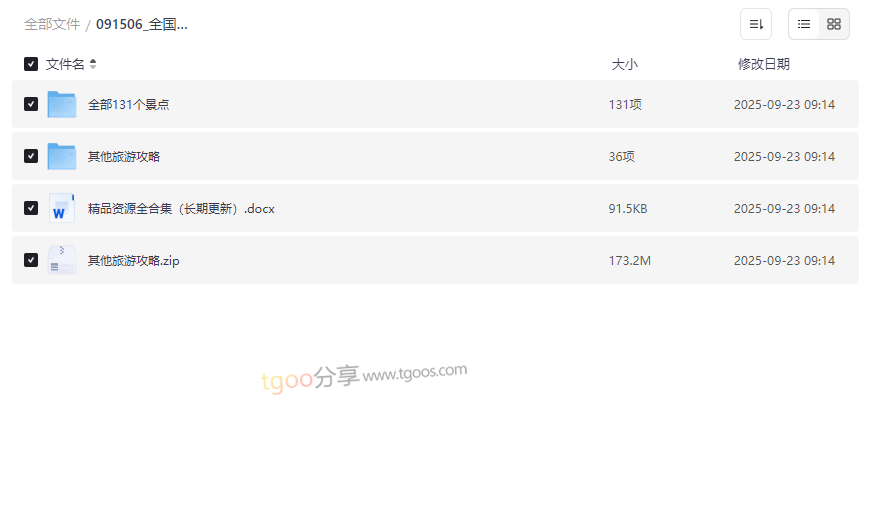Switch to grid view layout
Screen dimensions: 874x514
click(x=834, y=24)
